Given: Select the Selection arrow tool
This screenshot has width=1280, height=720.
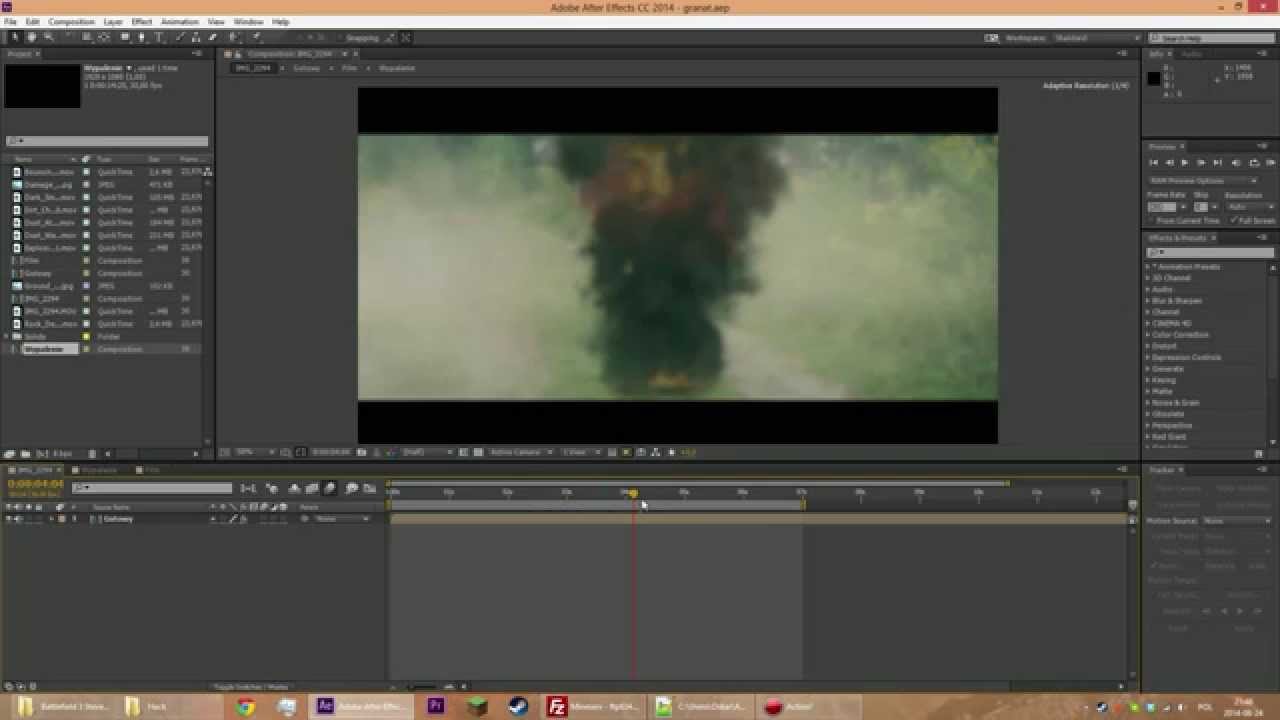Looking at the screenshot, I should pos(15,37).
